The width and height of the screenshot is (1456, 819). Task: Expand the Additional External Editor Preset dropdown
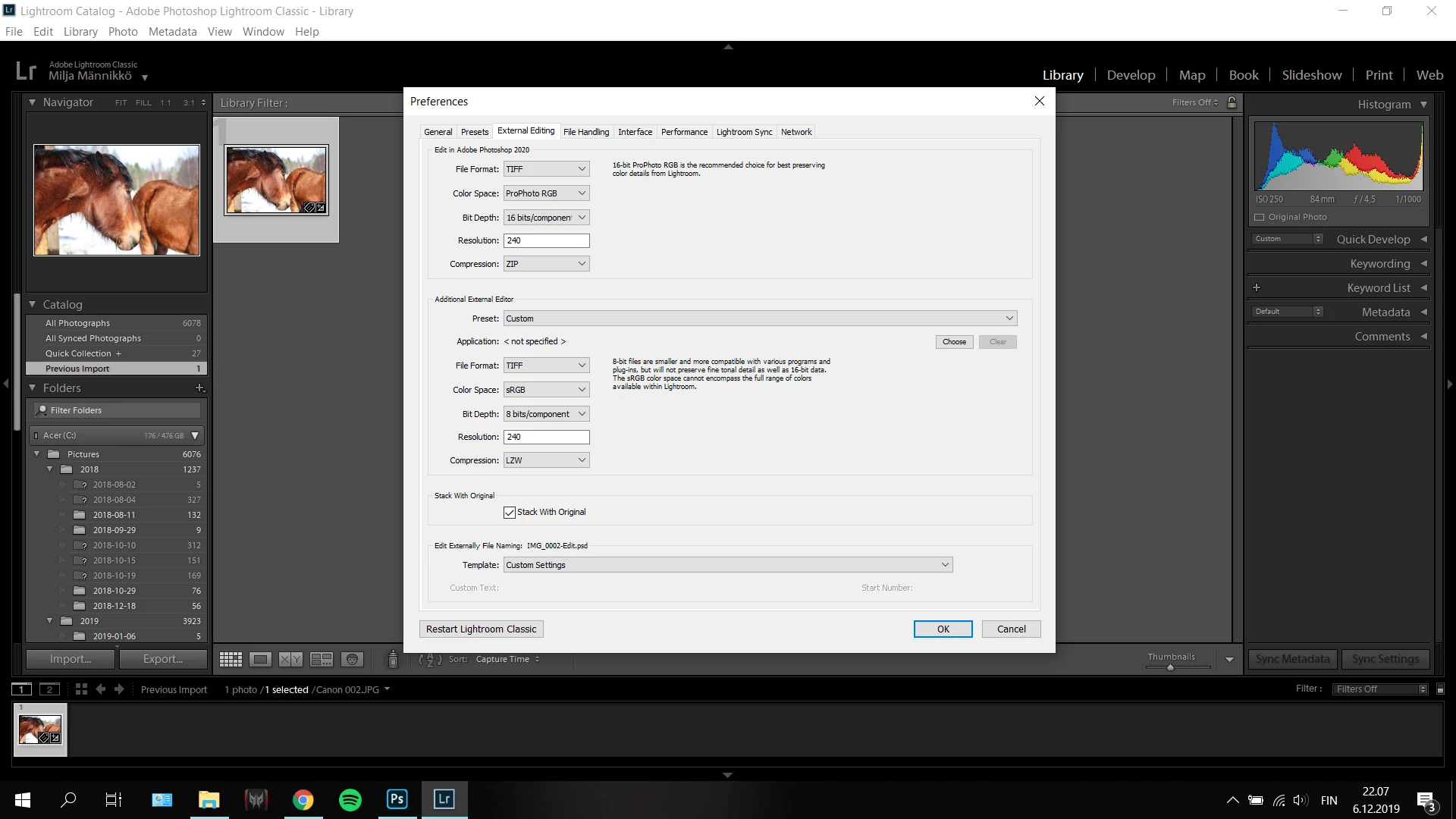click(760, 318)
